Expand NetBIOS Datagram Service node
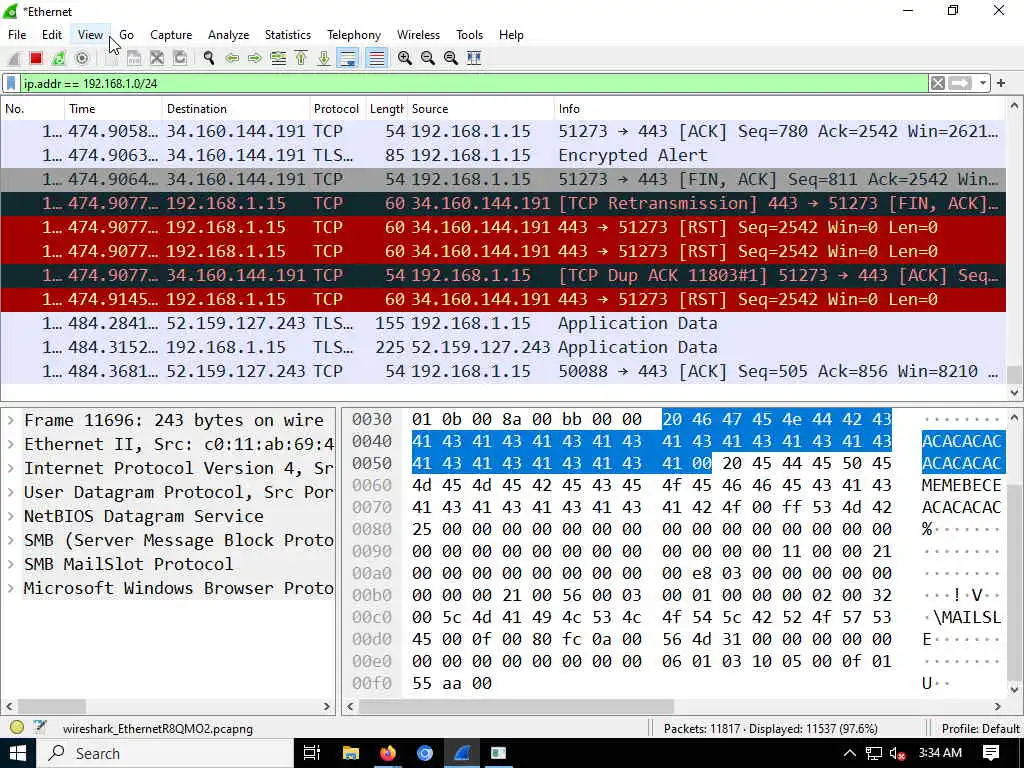Screen dimensions: 1024x768 click(x=11, y=517)
